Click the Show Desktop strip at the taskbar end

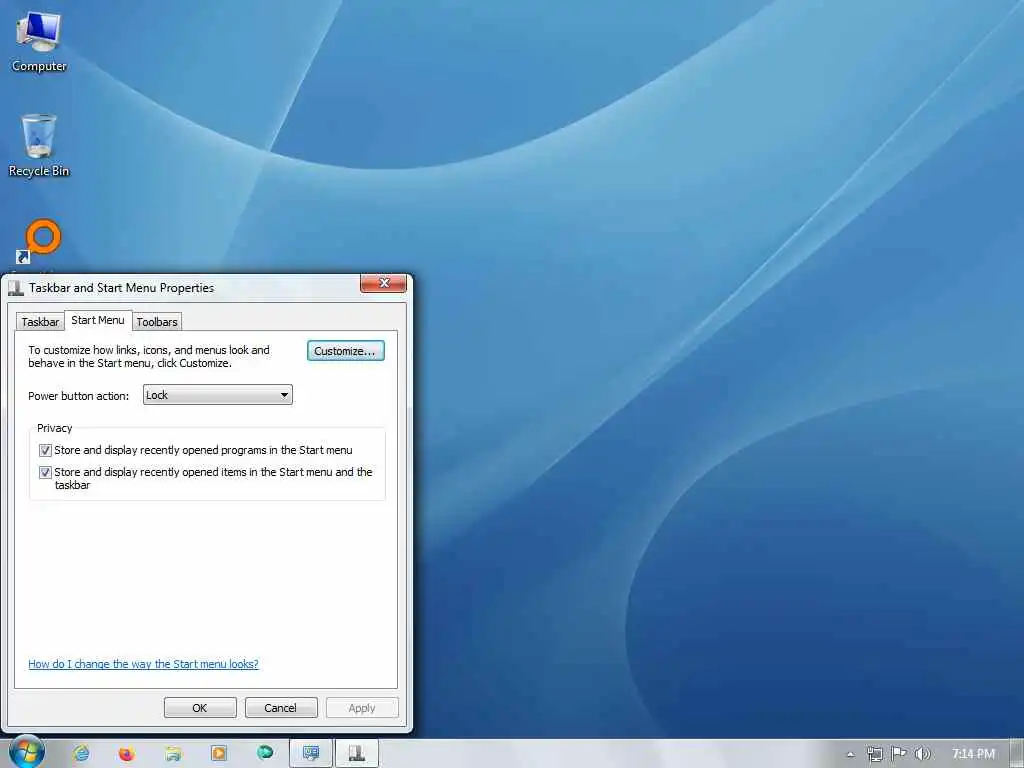[x=1017, y=754]
